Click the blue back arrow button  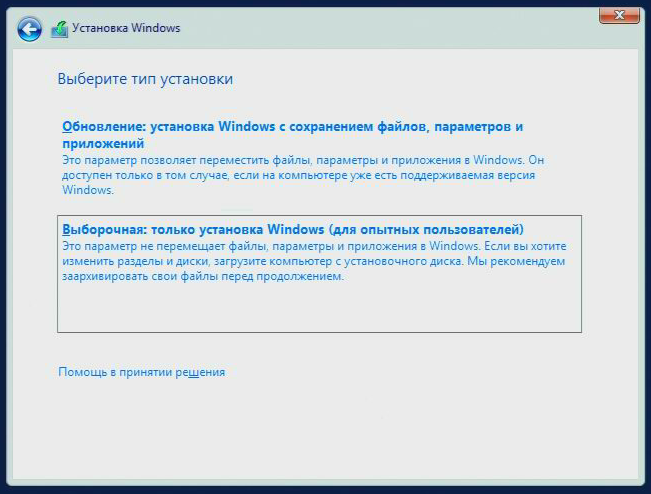coord(30,29)
